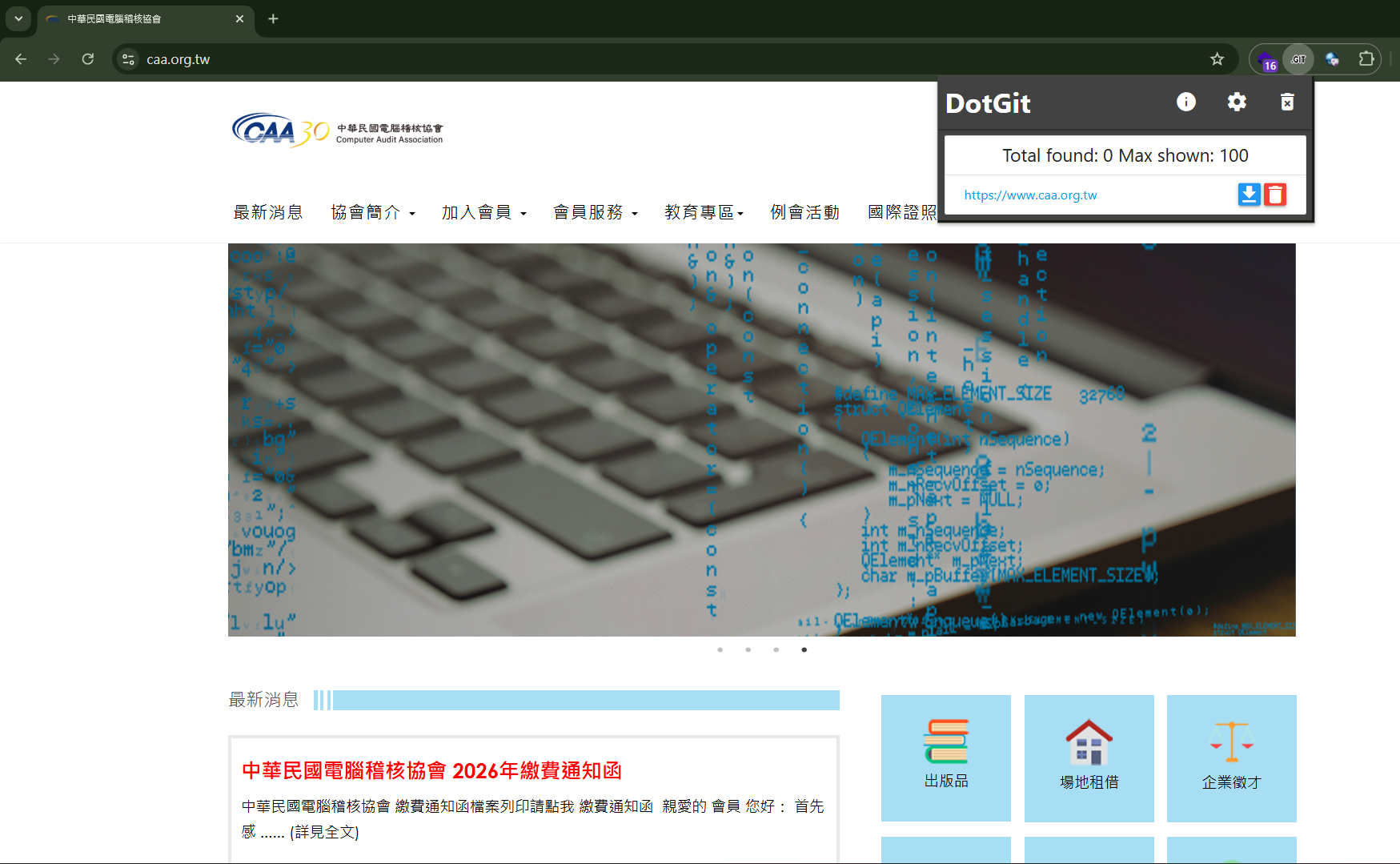The image size is (1400, 864).
Task: Open the DotGit info icon
Action: [x=1185, y=102]
